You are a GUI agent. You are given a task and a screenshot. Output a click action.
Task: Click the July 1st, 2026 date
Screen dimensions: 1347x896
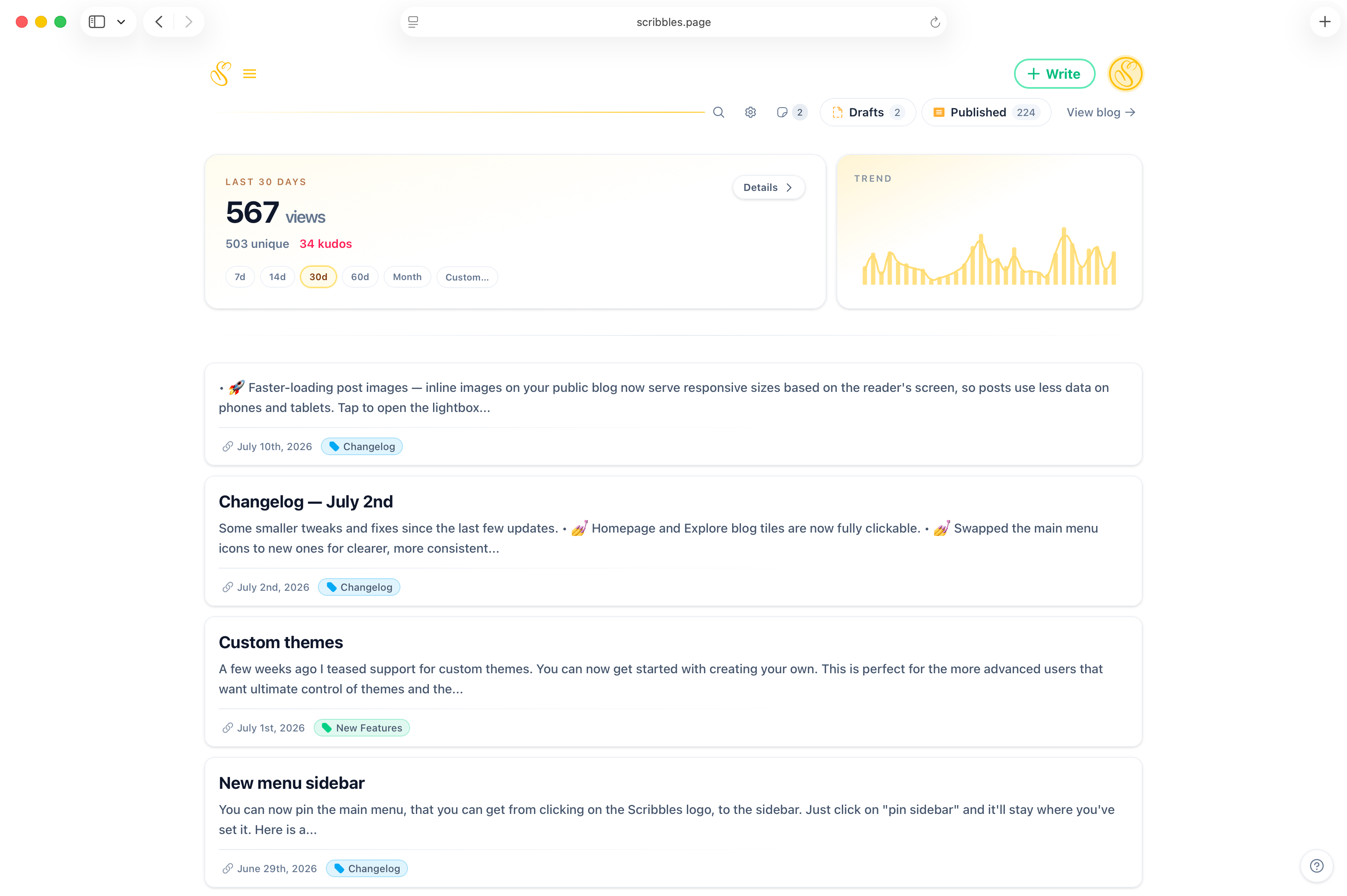[x=271, y=727]
